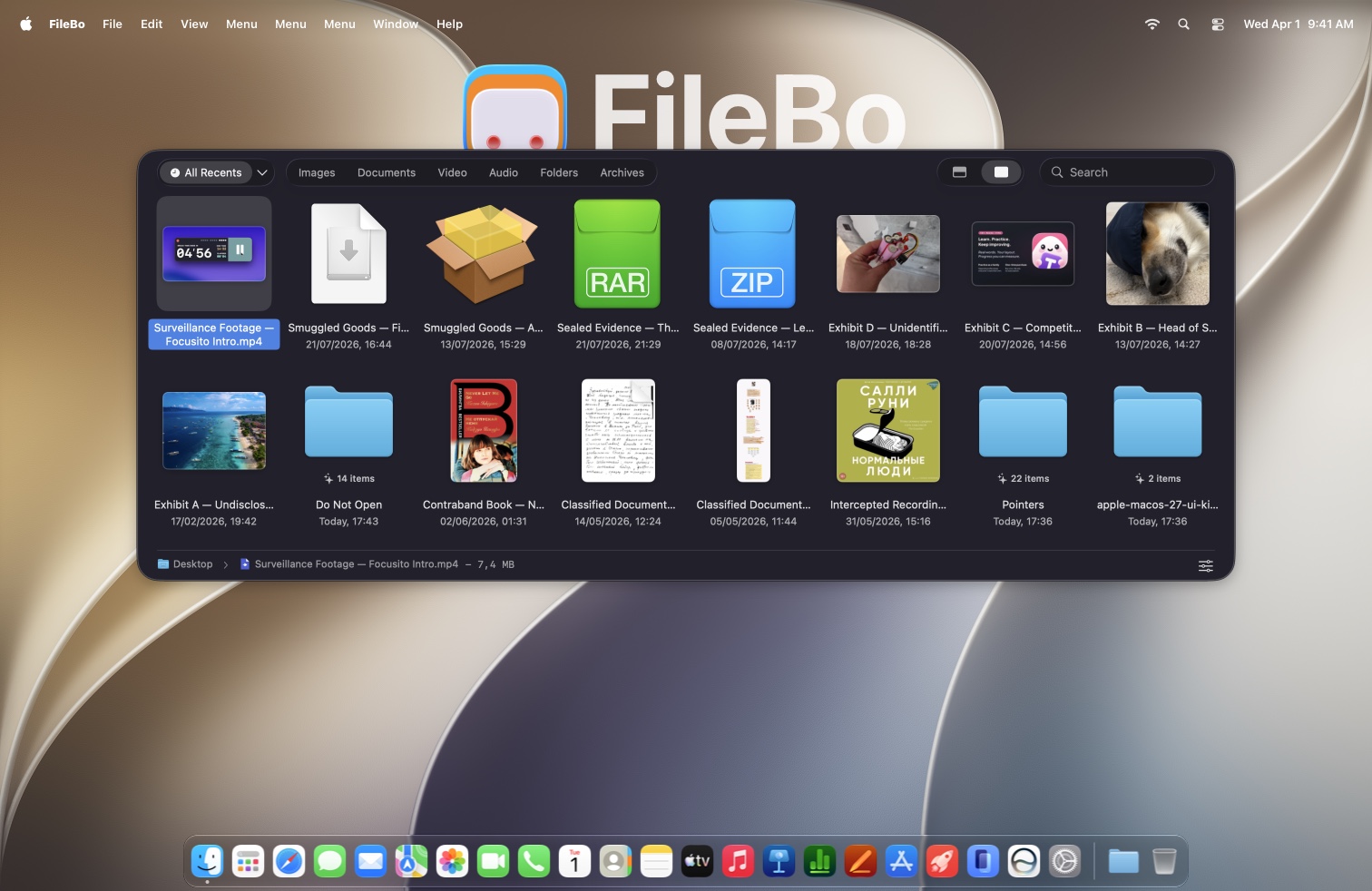1372x891 pixels.
Task: Launch Safari from the Dock
Action: pyautogui.click(x=289, y=861)
